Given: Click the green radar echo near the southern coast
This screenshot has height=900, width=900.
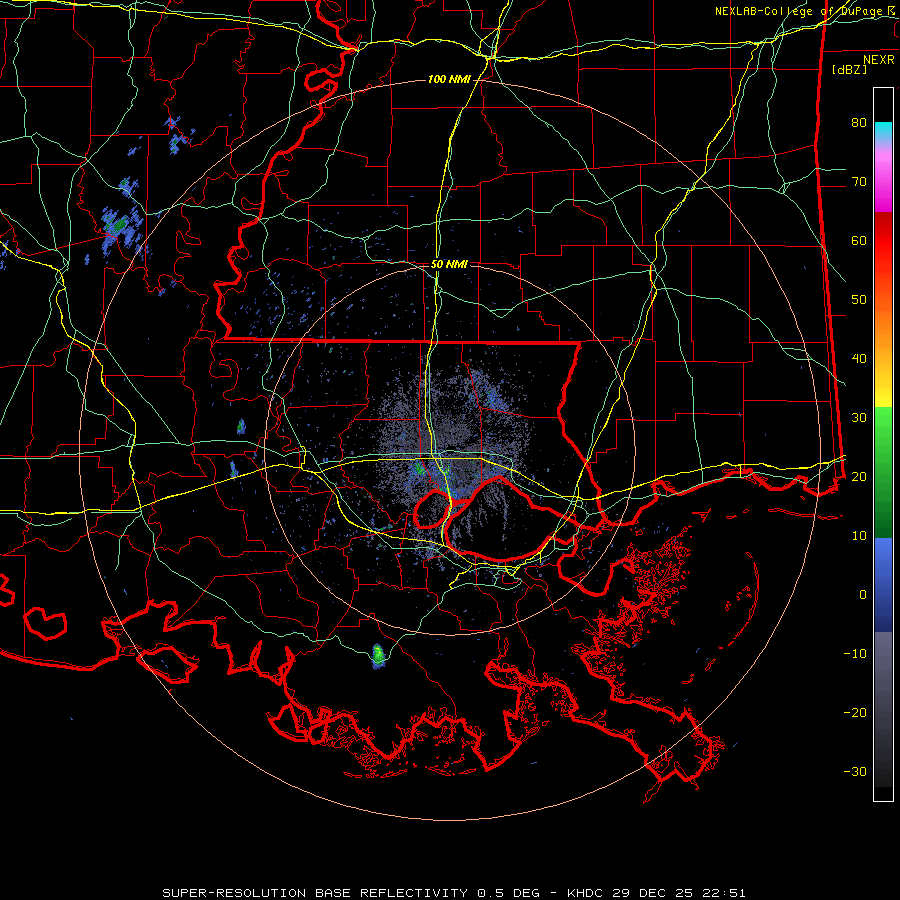Looking at the screenshot, I should [378, 655].
